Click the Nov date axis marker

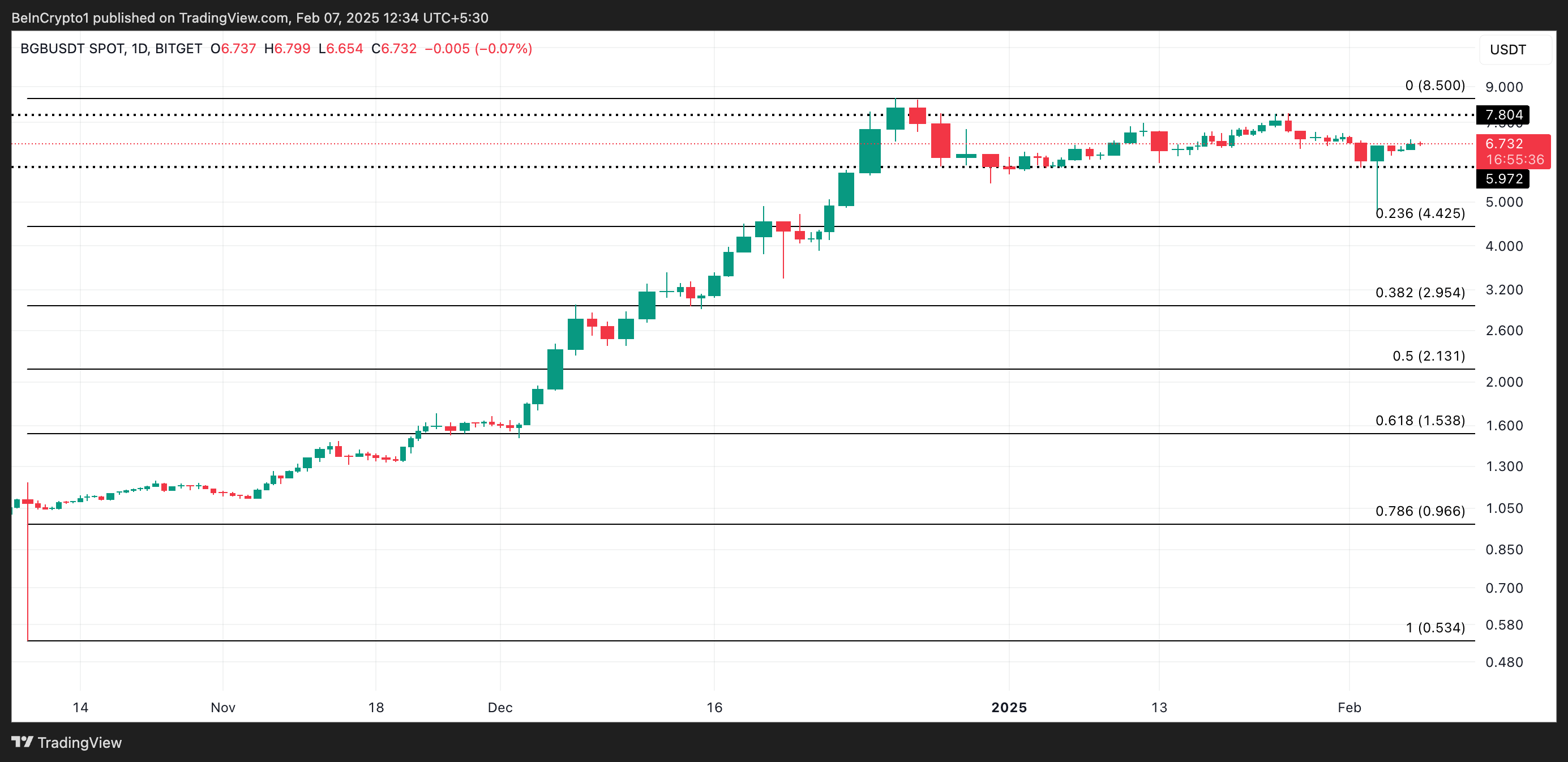pyautogui.click(x=223, y=707)
